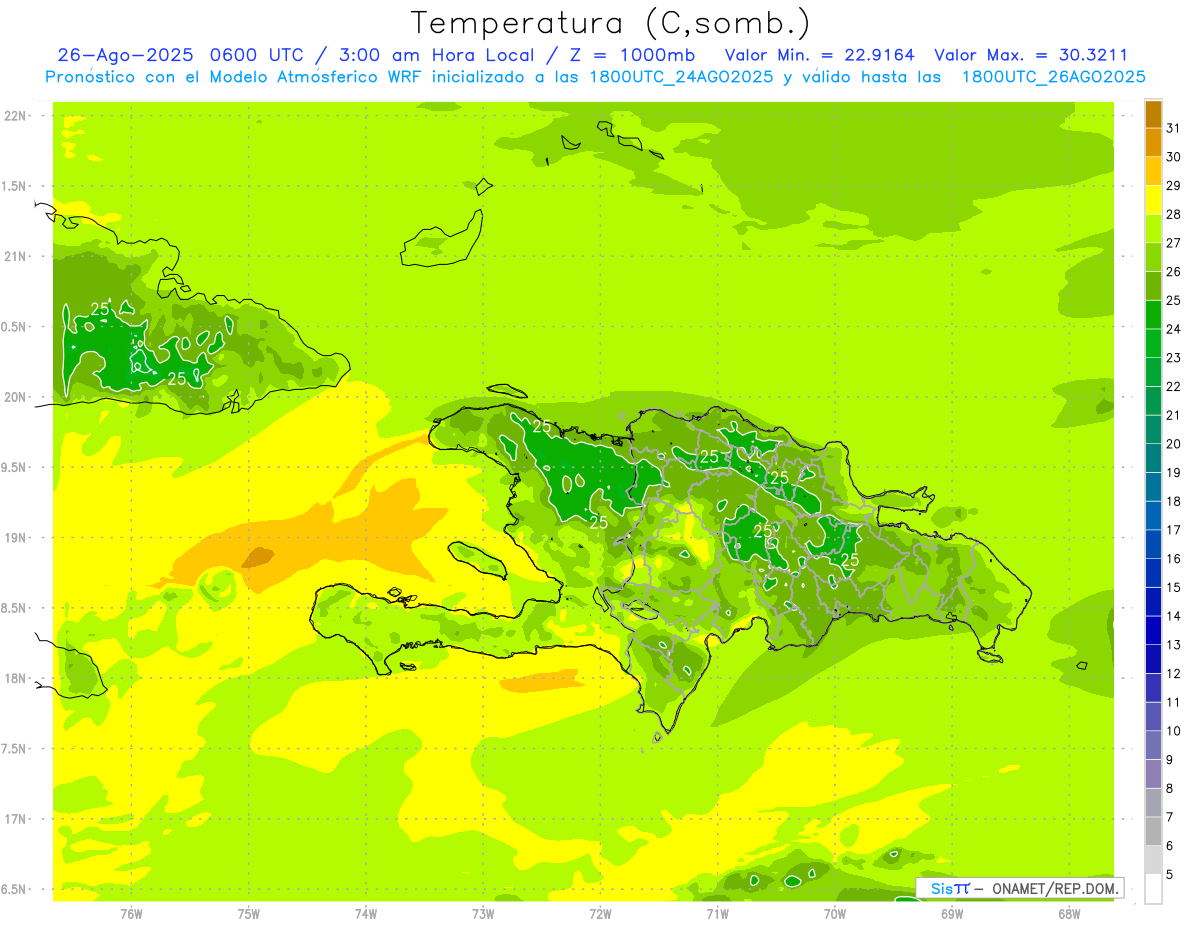Click the '17N' latitude axis label
The height and width of the screenshot is (927, 1200).
16,820
